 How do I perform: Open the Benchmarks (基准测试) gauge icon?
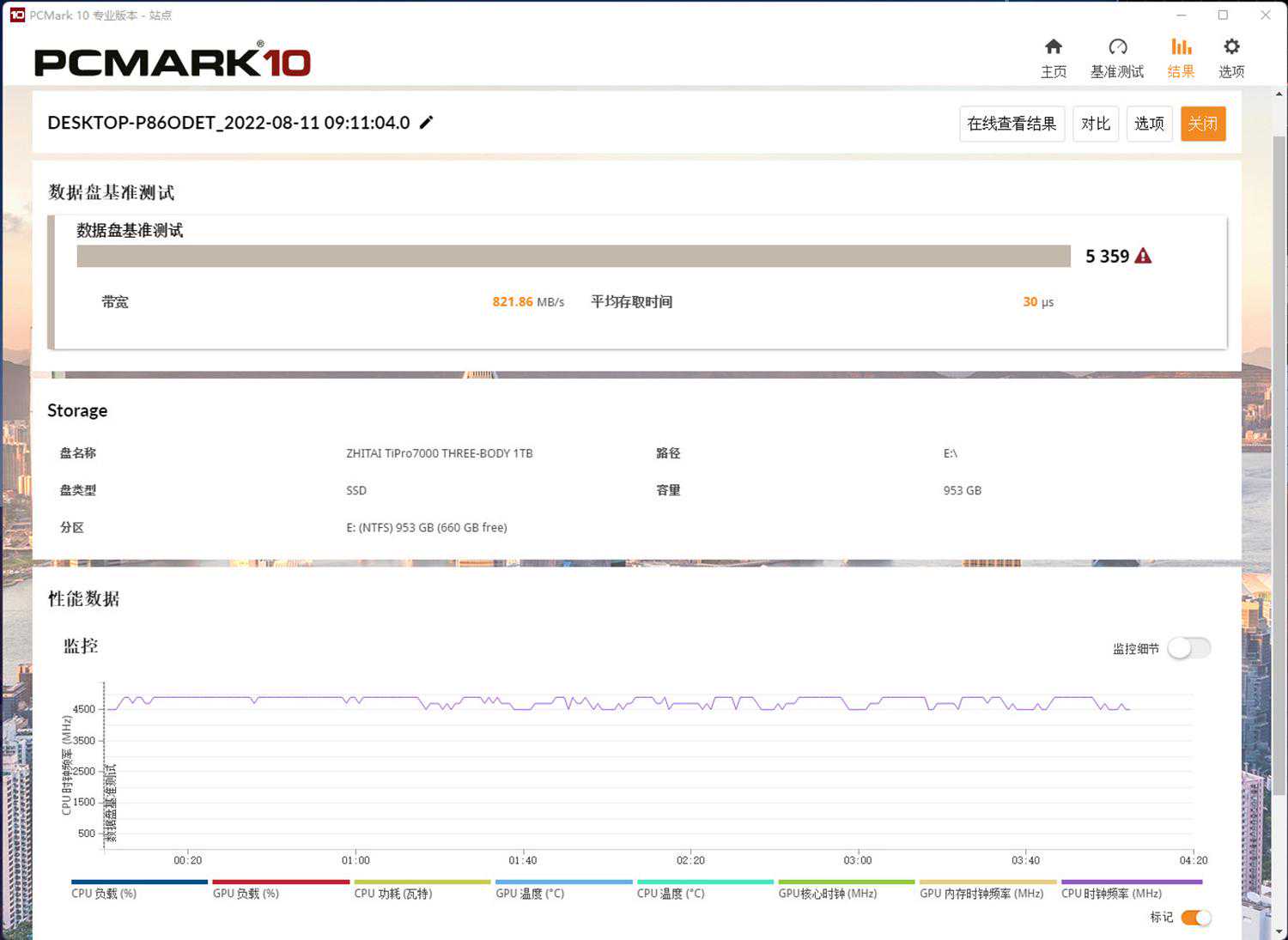[1117, 47]
